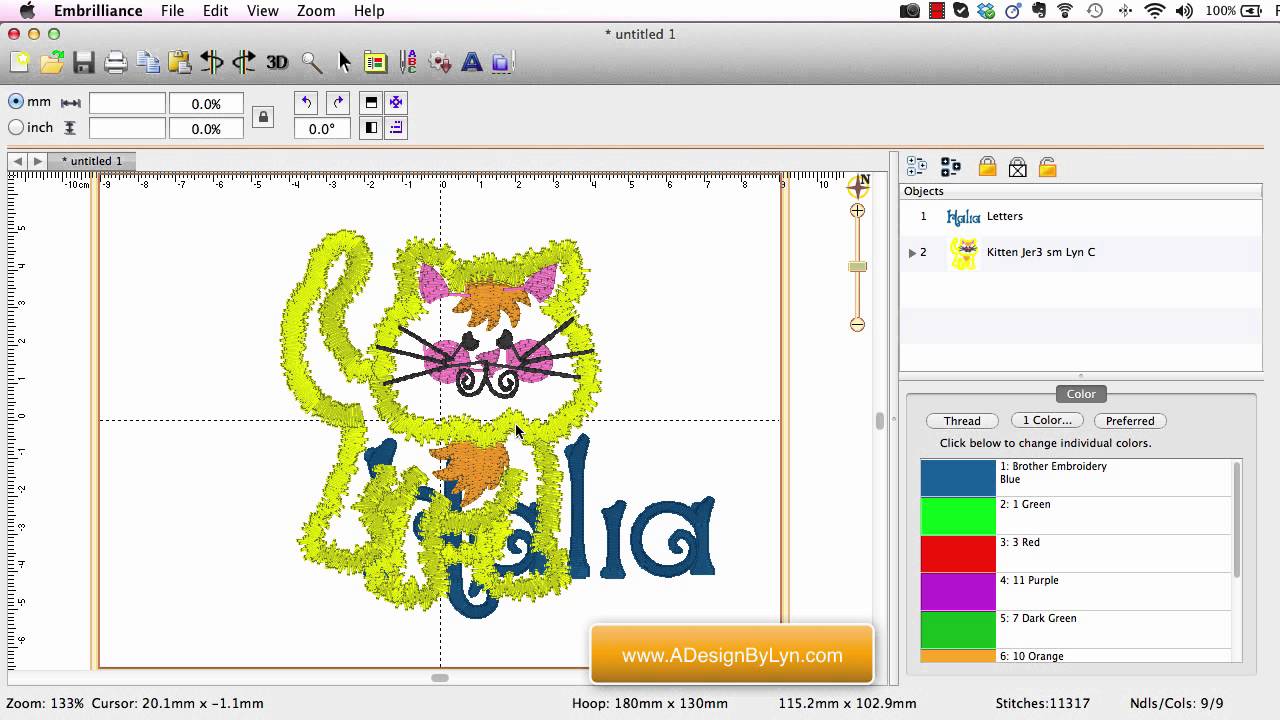Change the 3 Red color swatch
This screenshot has height=720, width=1280.
click(x=958, y=553)
